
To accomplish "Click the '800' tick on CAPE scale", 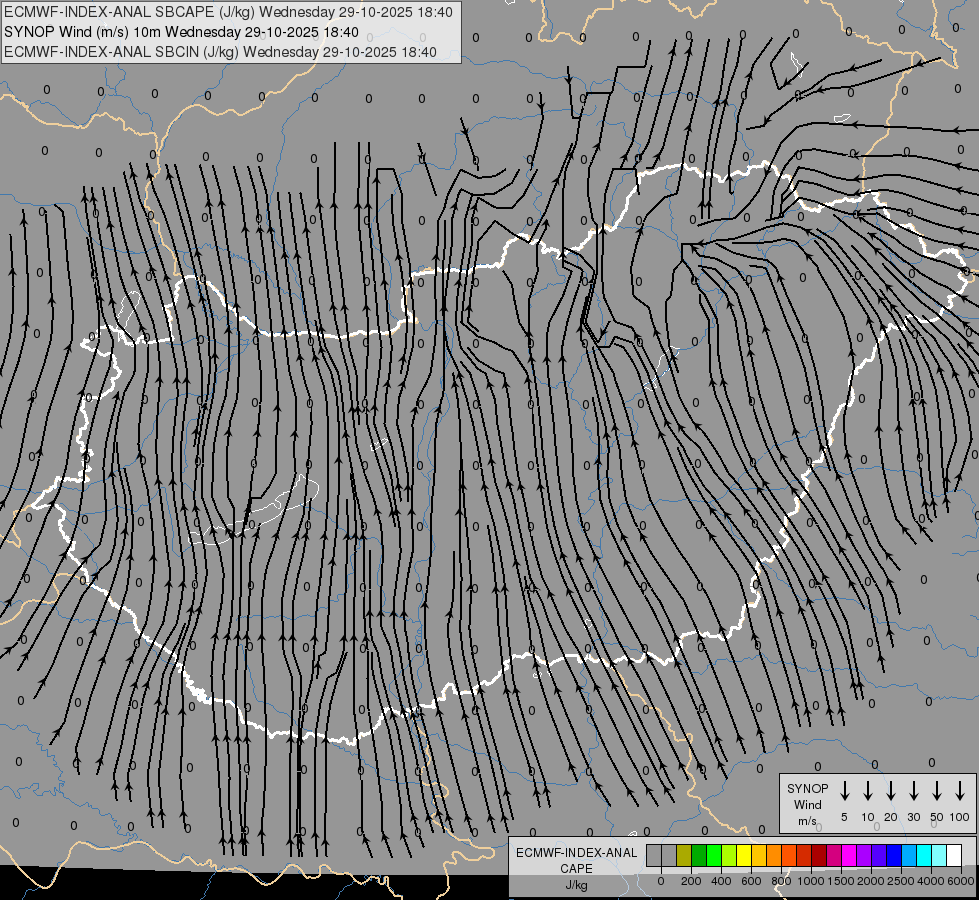I will [781, 881].
